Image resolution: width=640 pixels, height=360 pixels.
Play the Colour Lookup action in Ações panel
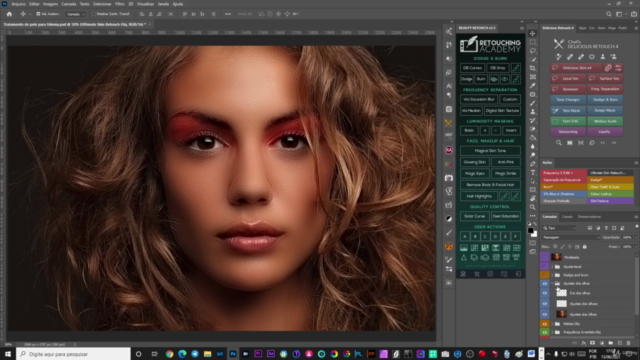[x=610, y=194]
